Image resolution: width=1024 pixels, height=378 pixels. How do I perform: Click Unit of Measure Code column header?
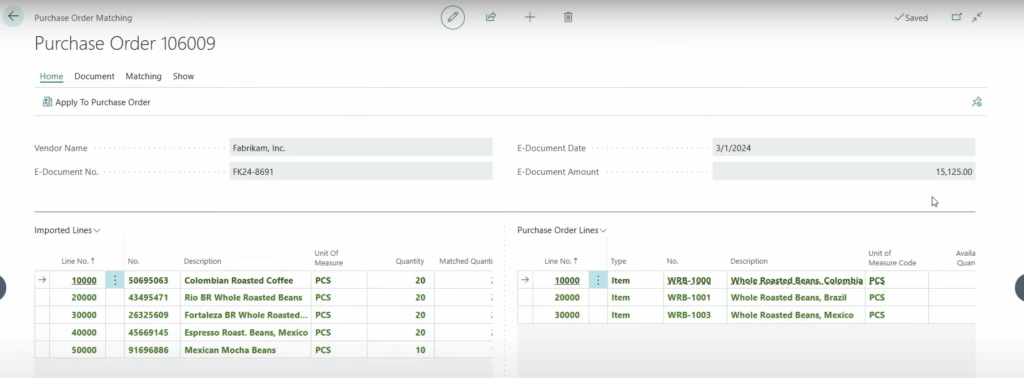(x=892, y=258)
